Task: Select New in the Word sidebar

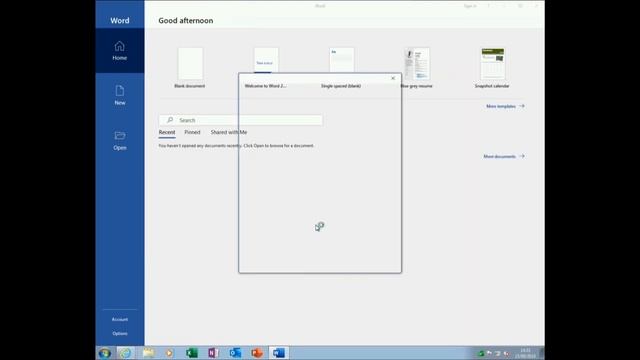Action: [x=120, y=96]
